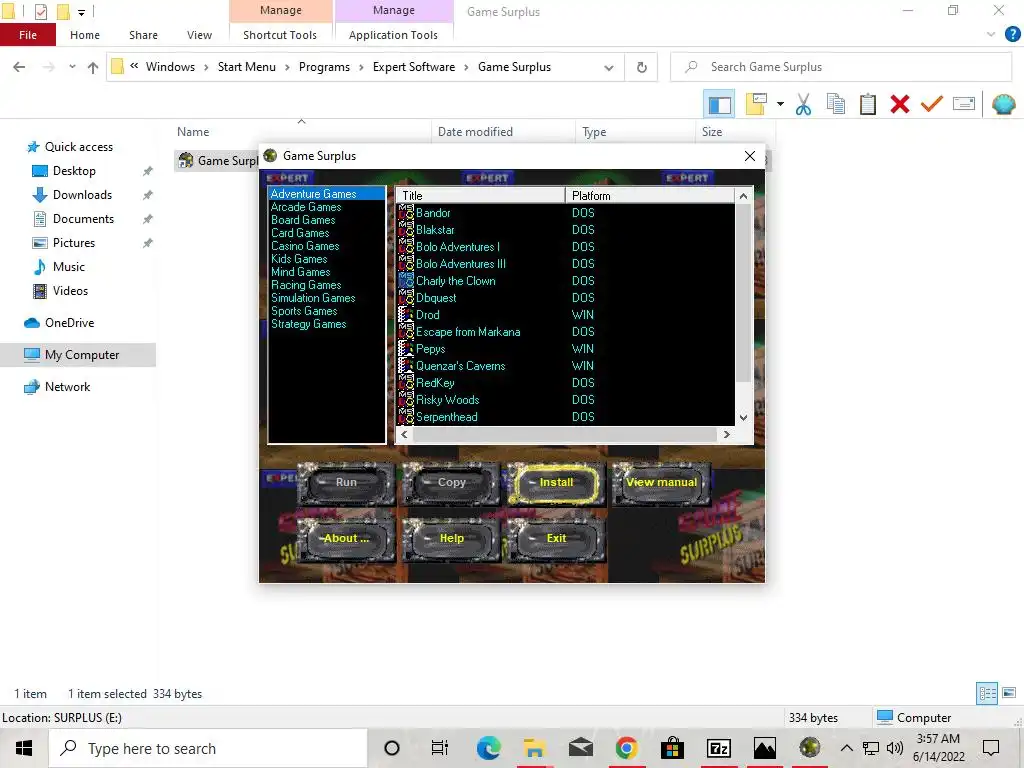The image size is (1024, 768).
Task: Toggle the preview pane toolbar icon
Action: (x=719, y=104)
